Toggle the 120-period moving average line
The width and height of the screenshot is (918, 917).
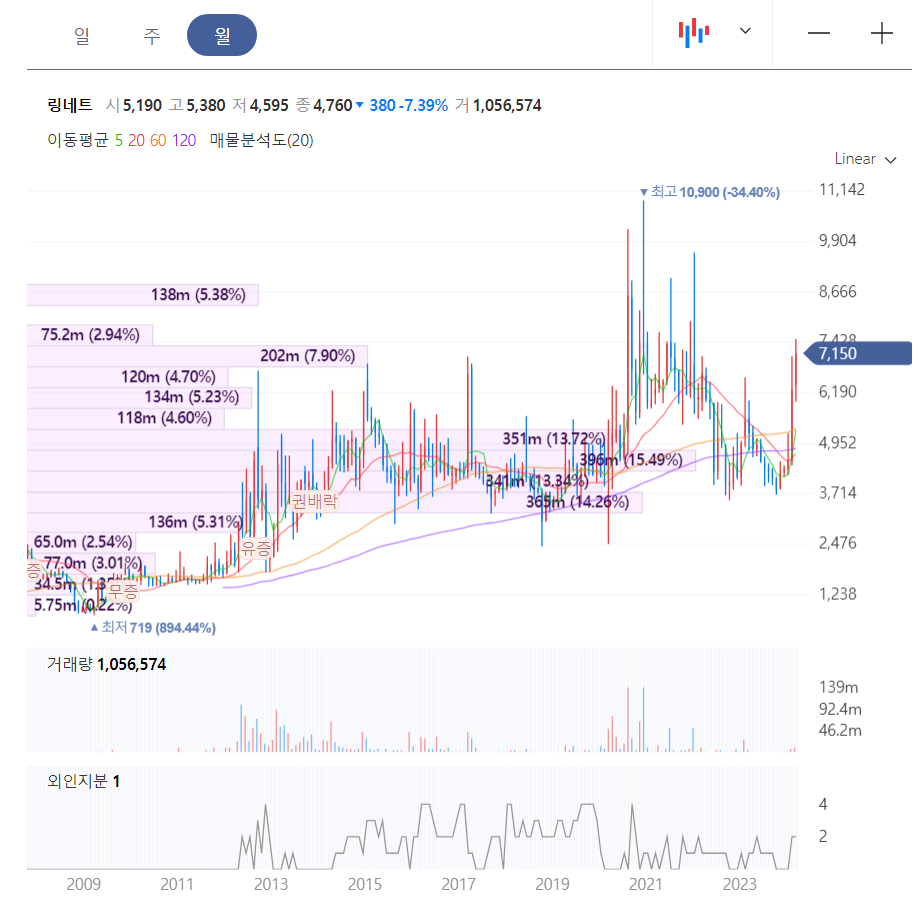click(184, 141)
